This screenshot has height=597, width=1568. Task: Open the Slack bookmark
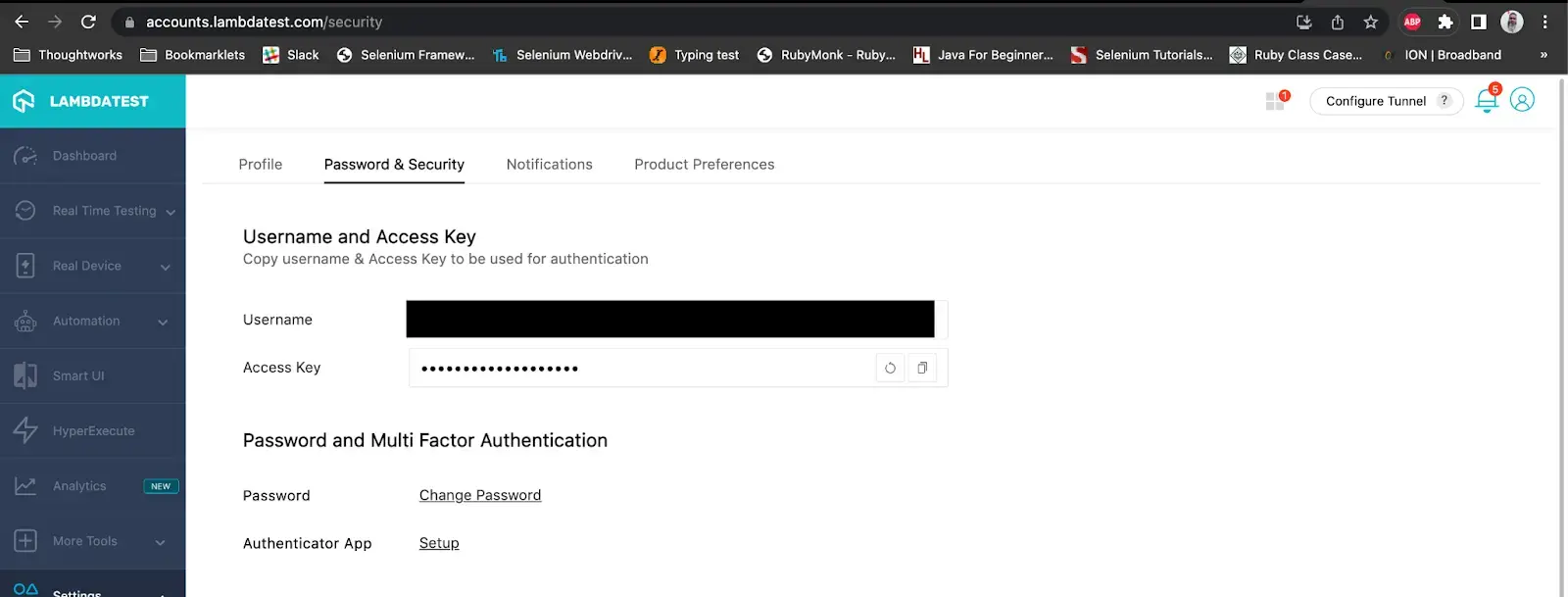click(291, 55)
